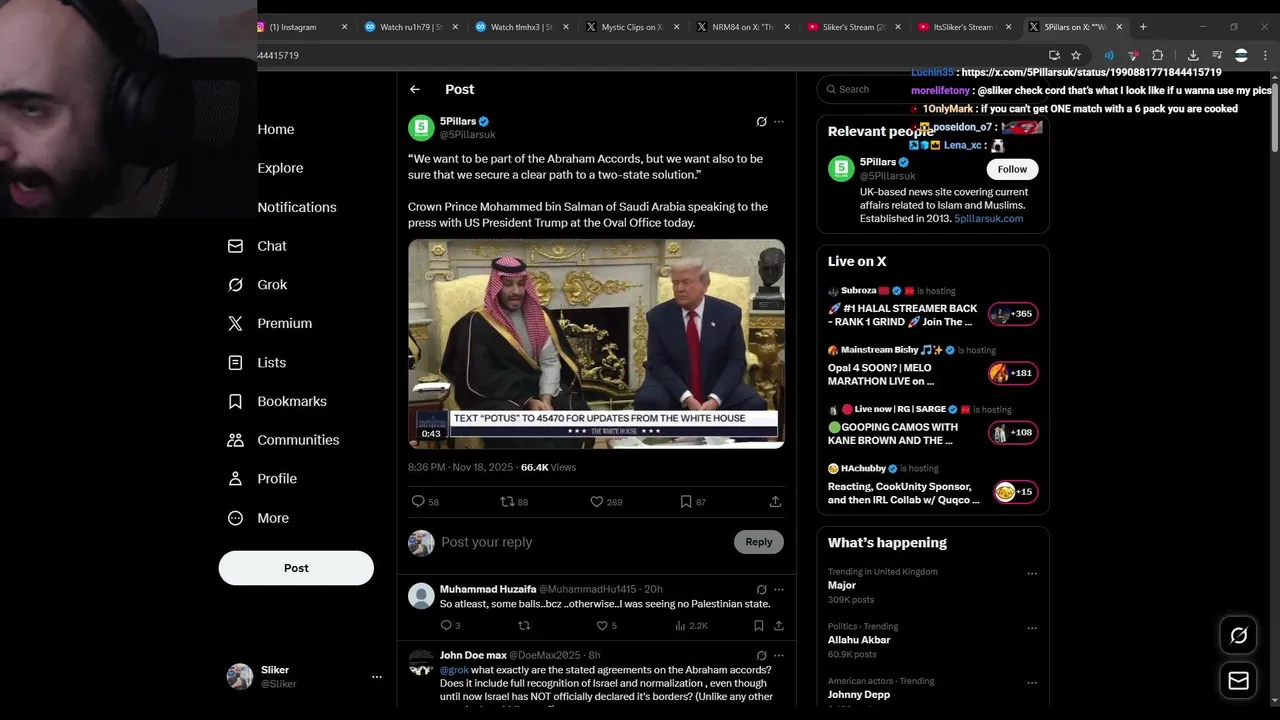Open @grok mention in John Doe reply
This screenshot has height=720, width=1280.
point(454,670)
